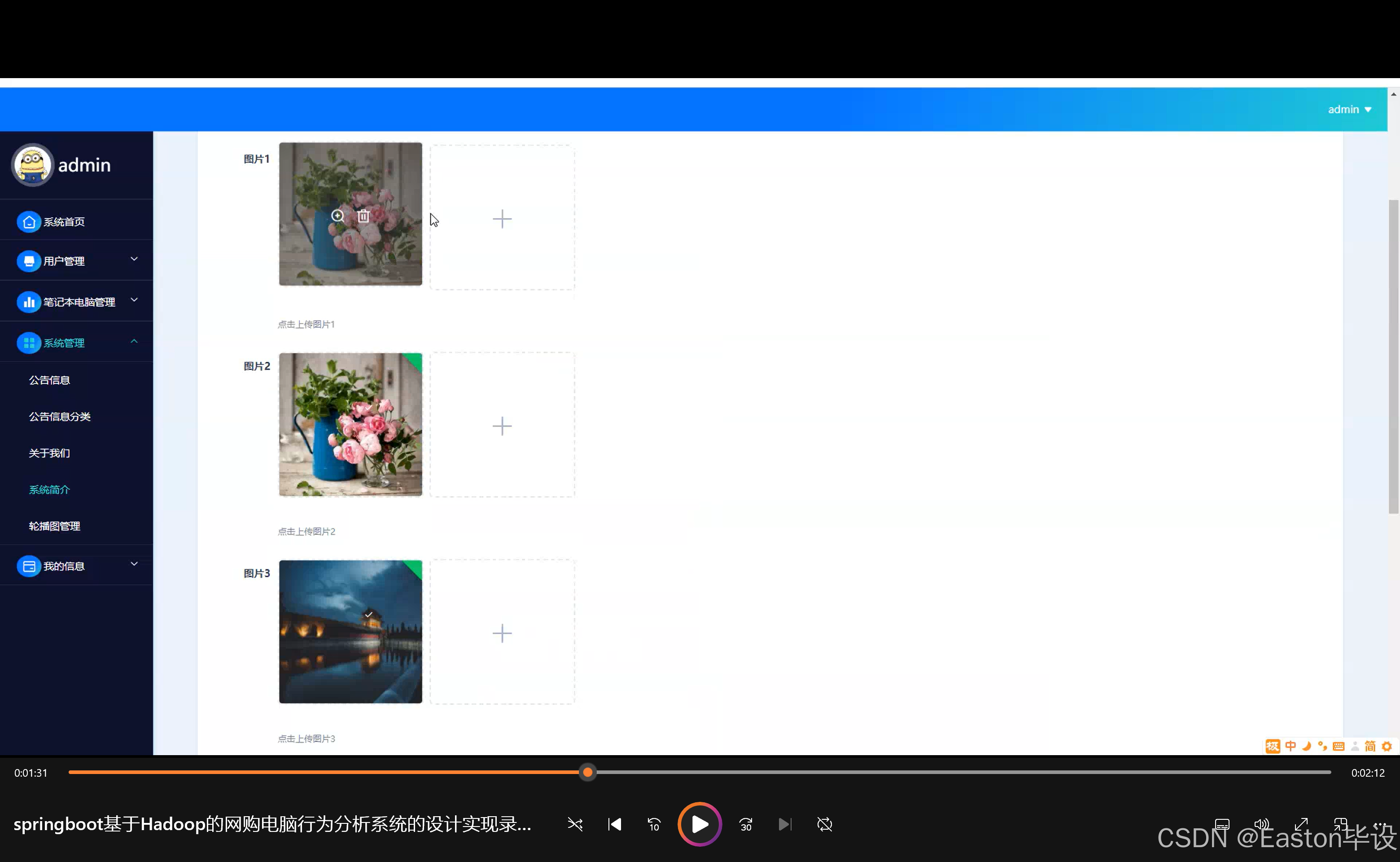Toggle shuffle in the media player
Screen dimensions: 1400x862
[x=575, y=824]
